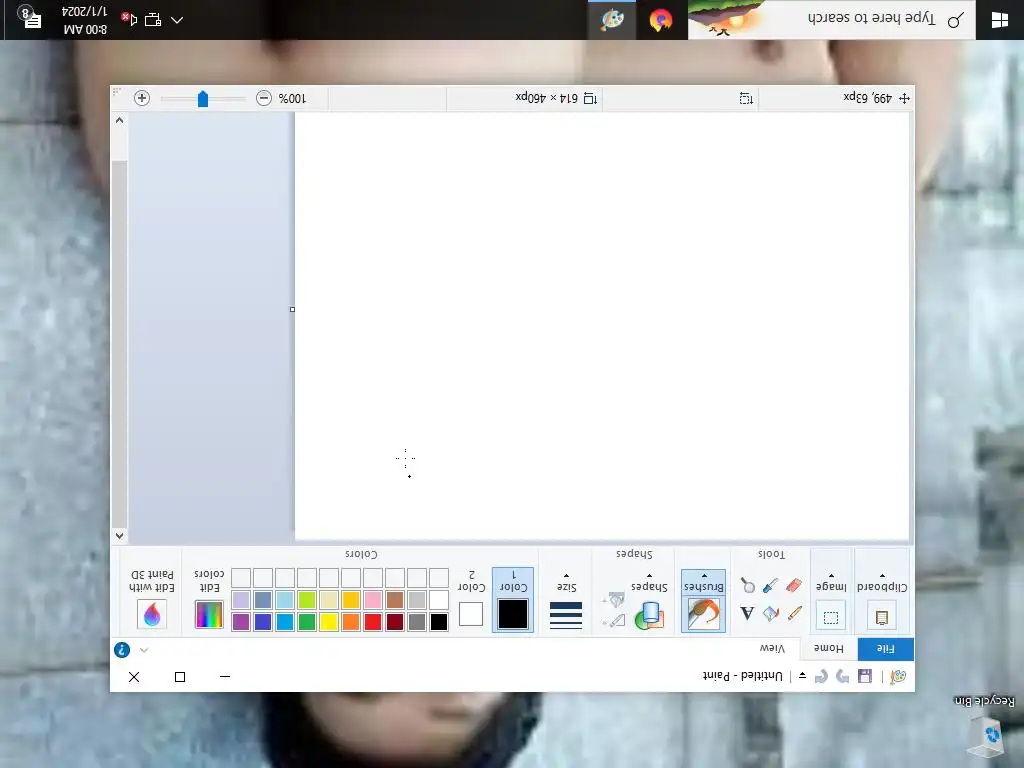Select the Pencil tool
1024x768 pixels.
coord(794,613)
